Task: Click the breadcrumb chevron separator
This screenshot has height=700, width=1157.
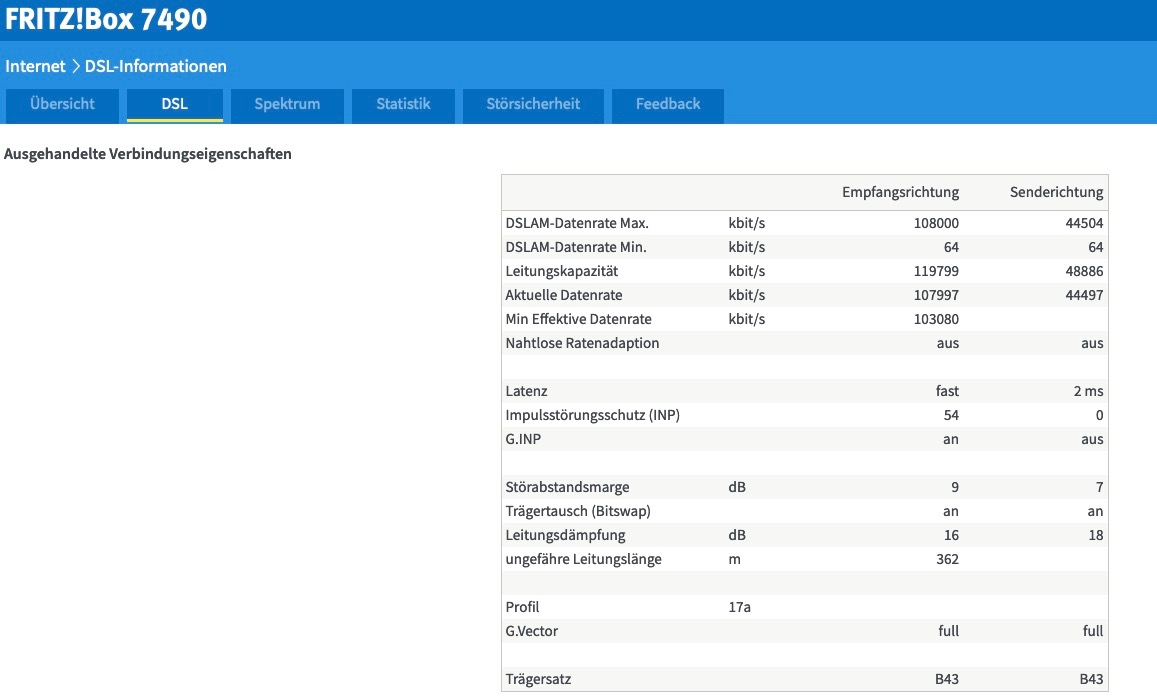Action: [x=75, y=66]
